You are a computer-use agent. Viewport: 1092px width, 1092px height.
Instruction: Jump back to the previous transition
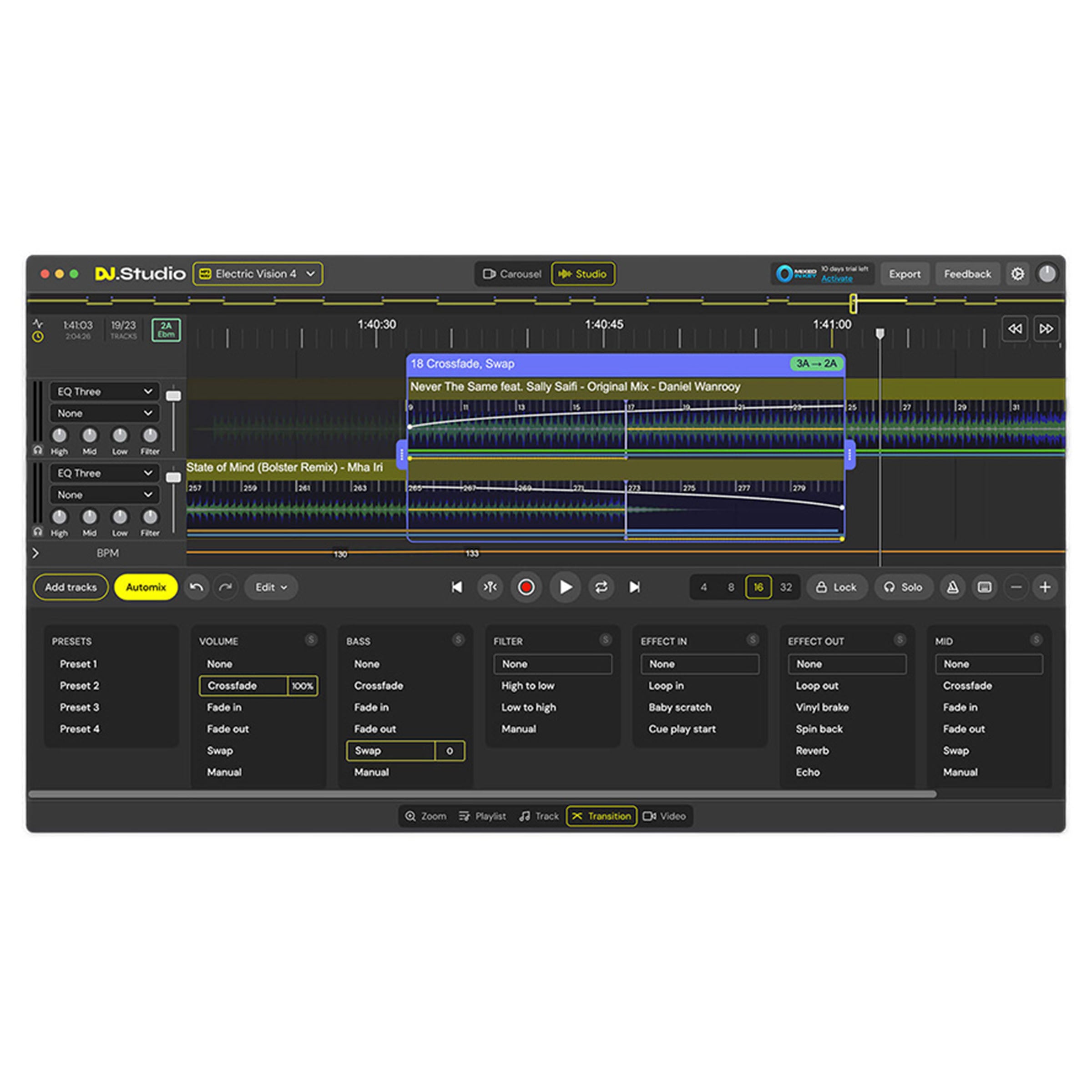(457, 587)
